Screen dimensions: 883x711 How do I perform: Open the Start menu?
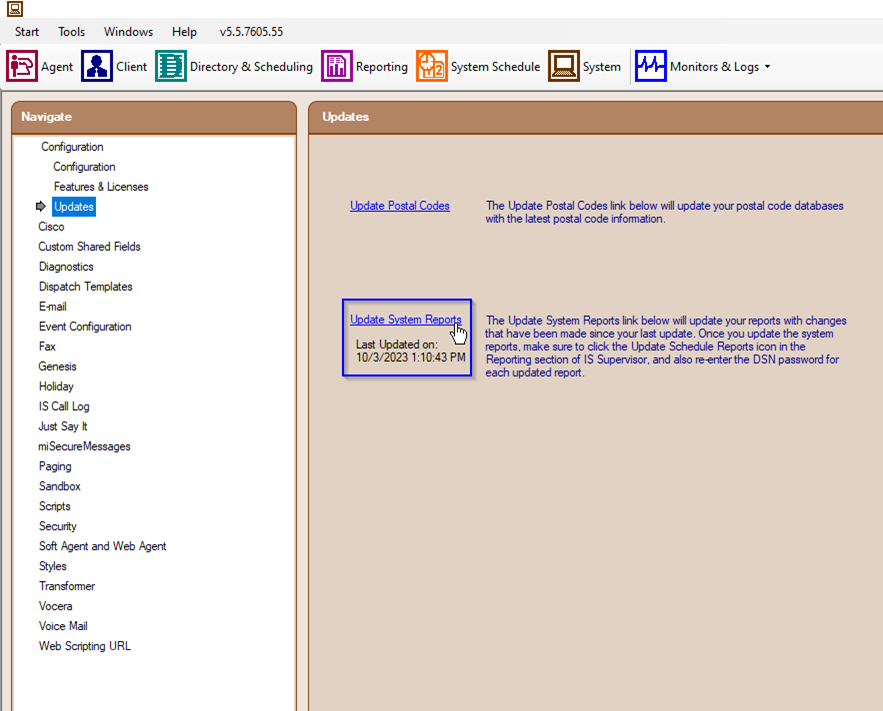tap(27, 32)
